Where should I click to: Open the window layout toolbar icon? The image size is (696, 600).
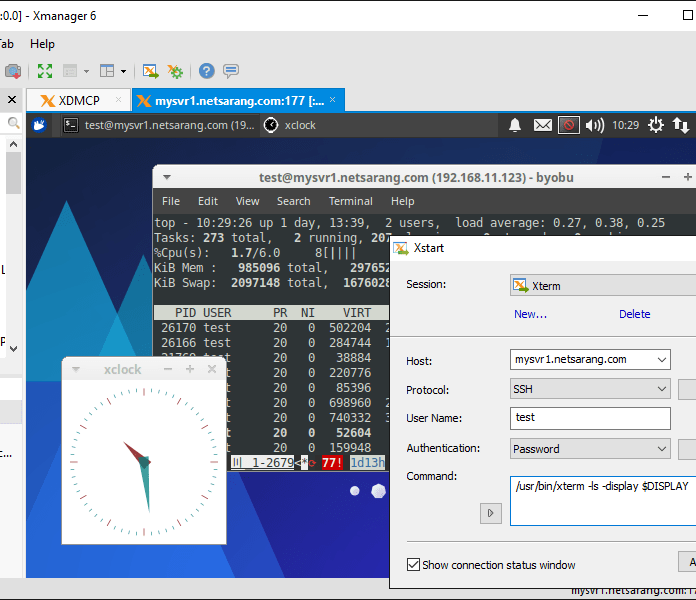pyautogui.click(x=107, y=71)
